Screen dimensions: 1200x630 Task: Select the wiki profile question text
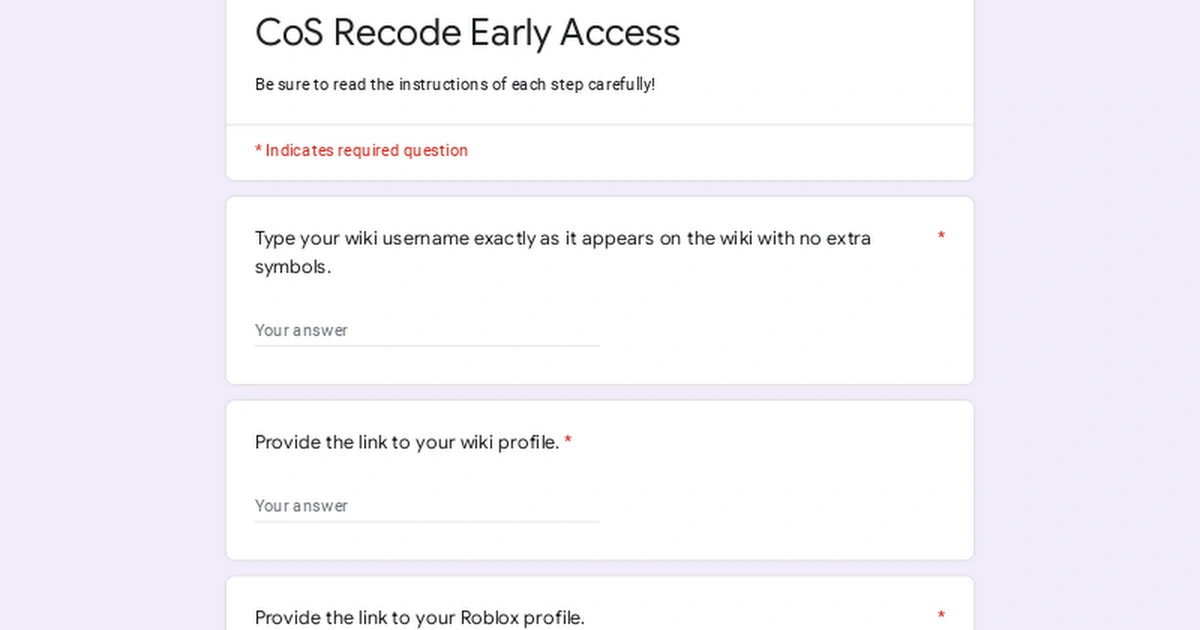(x=404, y=442)
